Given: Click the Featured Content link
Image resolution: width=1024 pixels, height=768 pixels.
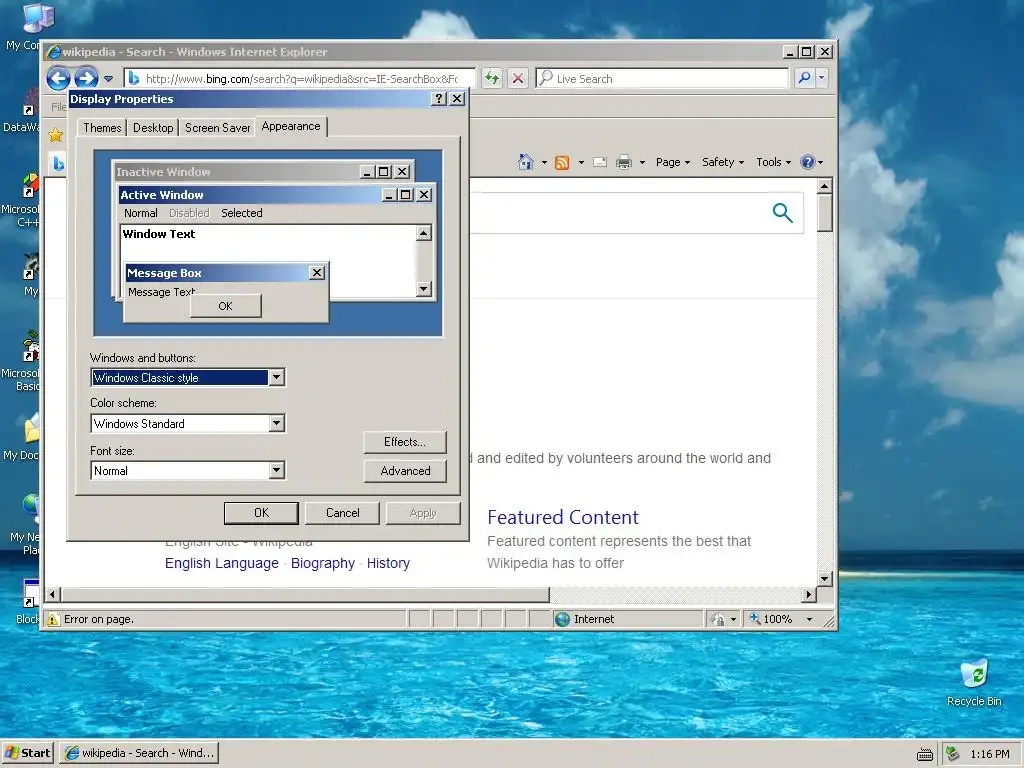Looking at the screenshot, I should pos(563,517).
